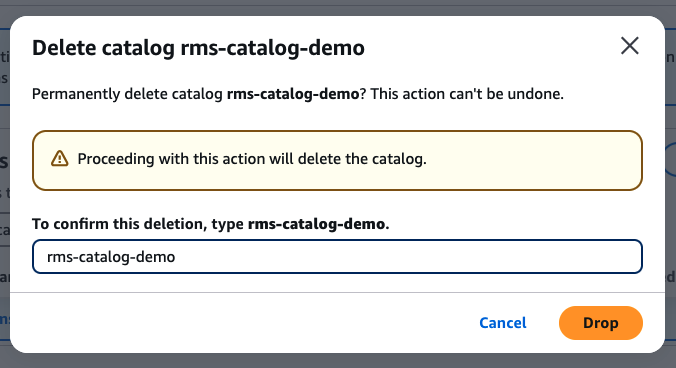Click the 'Permanently delete catalog' words
The image size is (676, 368).
click(x=127, y=94)
